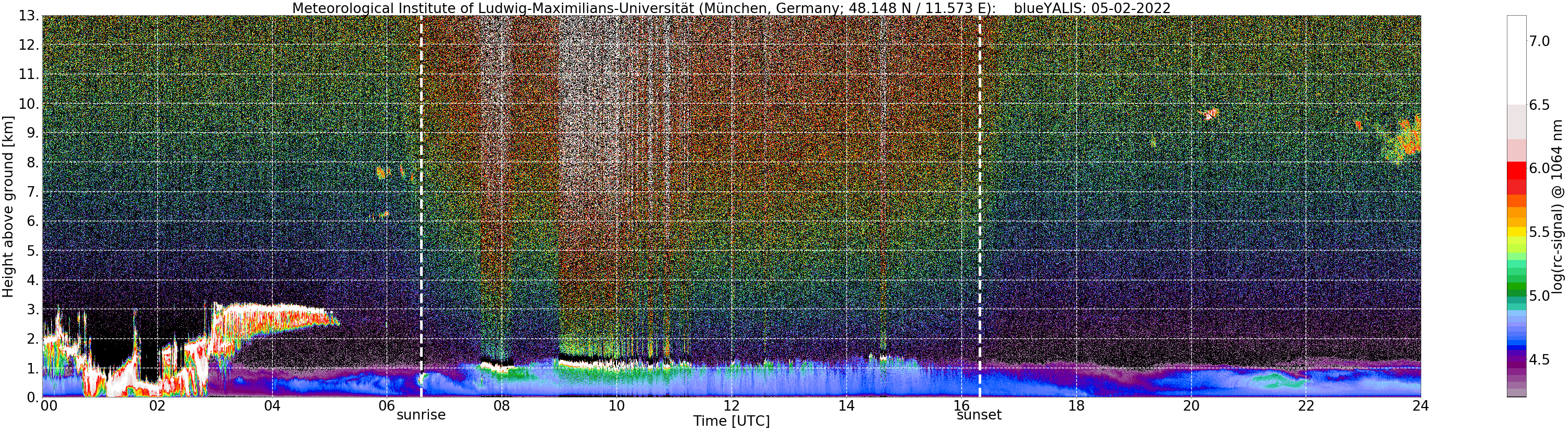
Task: Select the 'Height above ground [km]' axis label
Action: (x=8, y=207)
